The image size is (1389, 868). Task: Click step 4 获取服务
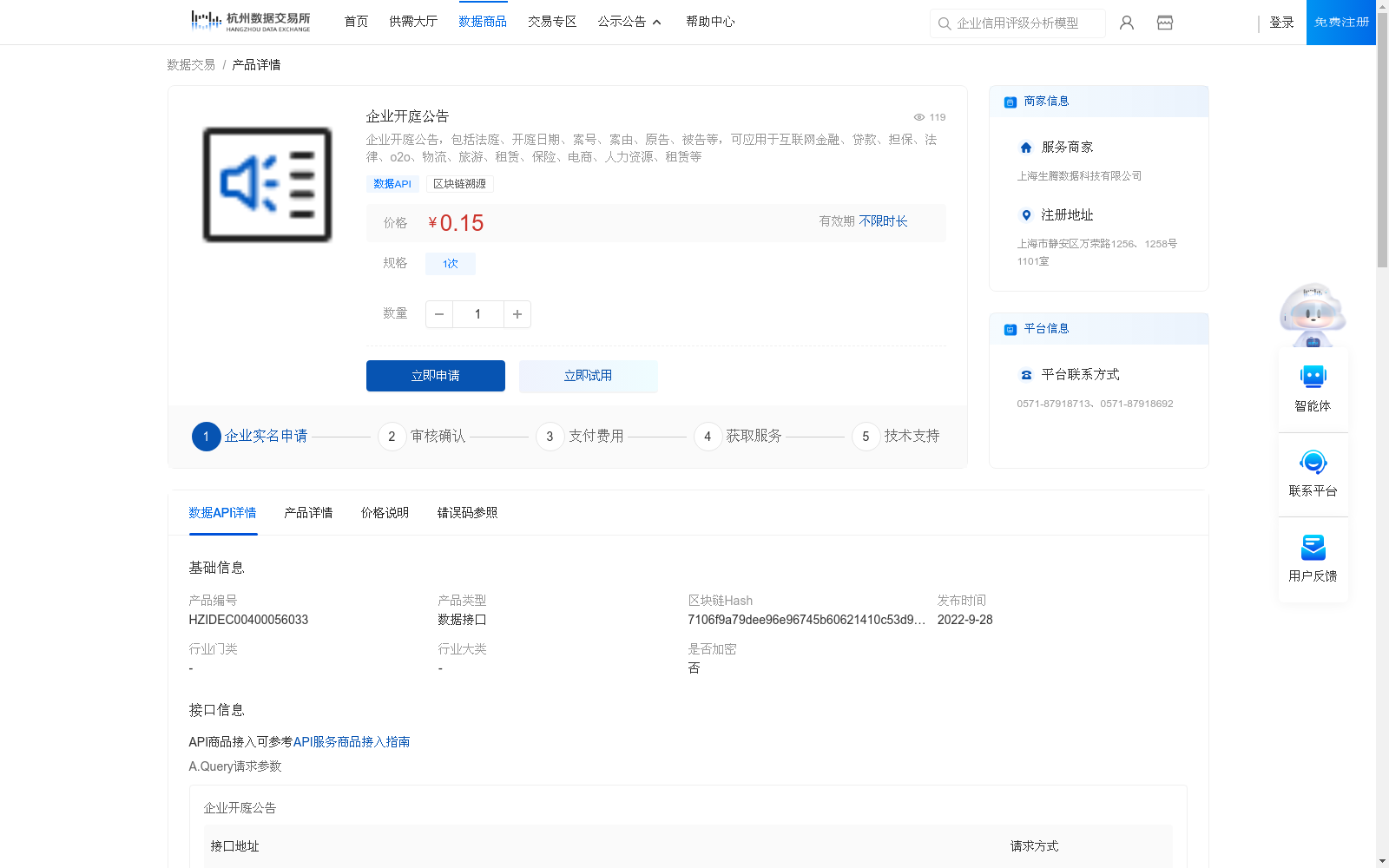pos(738,437)
